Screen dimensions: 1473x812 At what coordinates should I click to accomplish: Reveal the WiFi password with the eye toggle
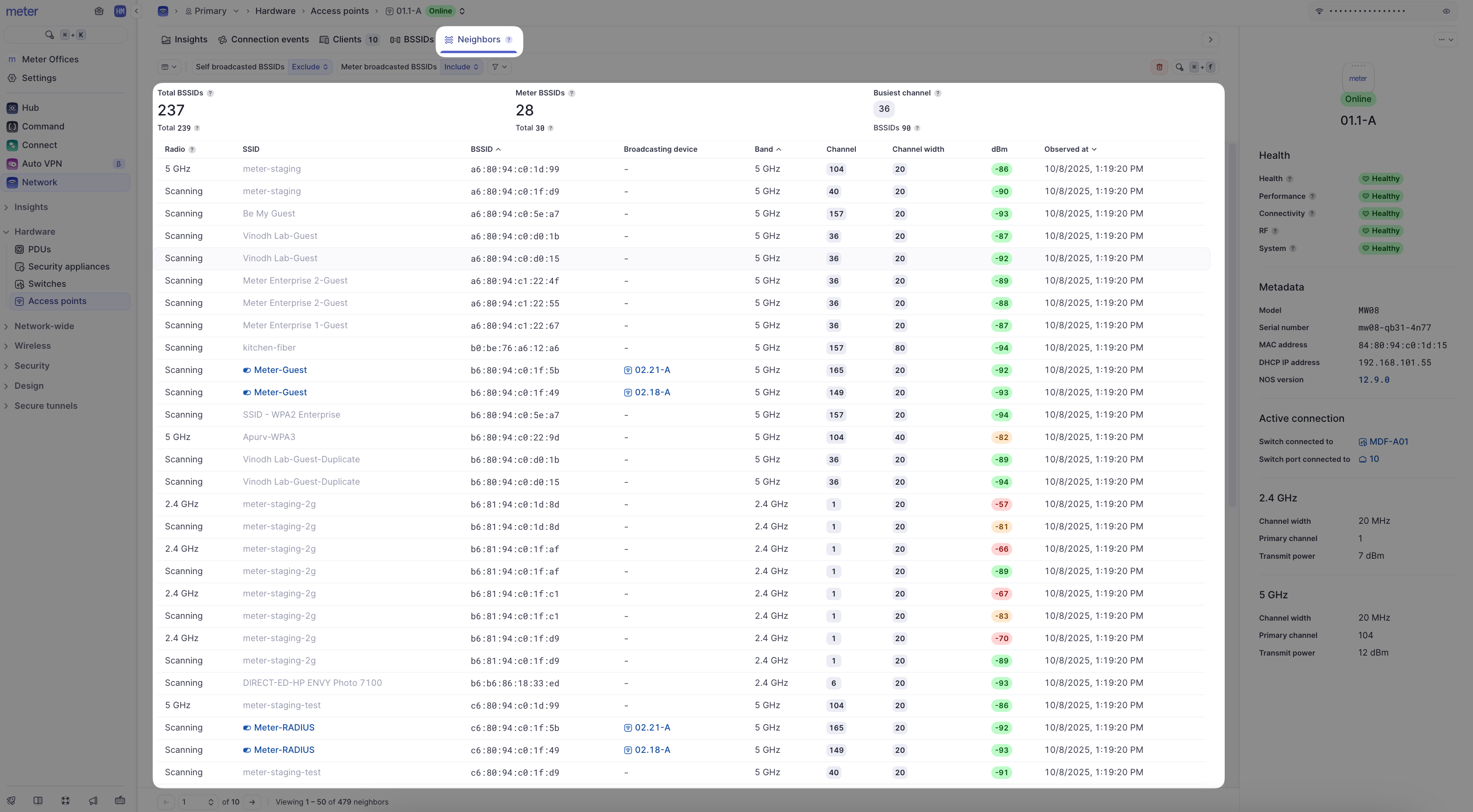[1447, 11]
